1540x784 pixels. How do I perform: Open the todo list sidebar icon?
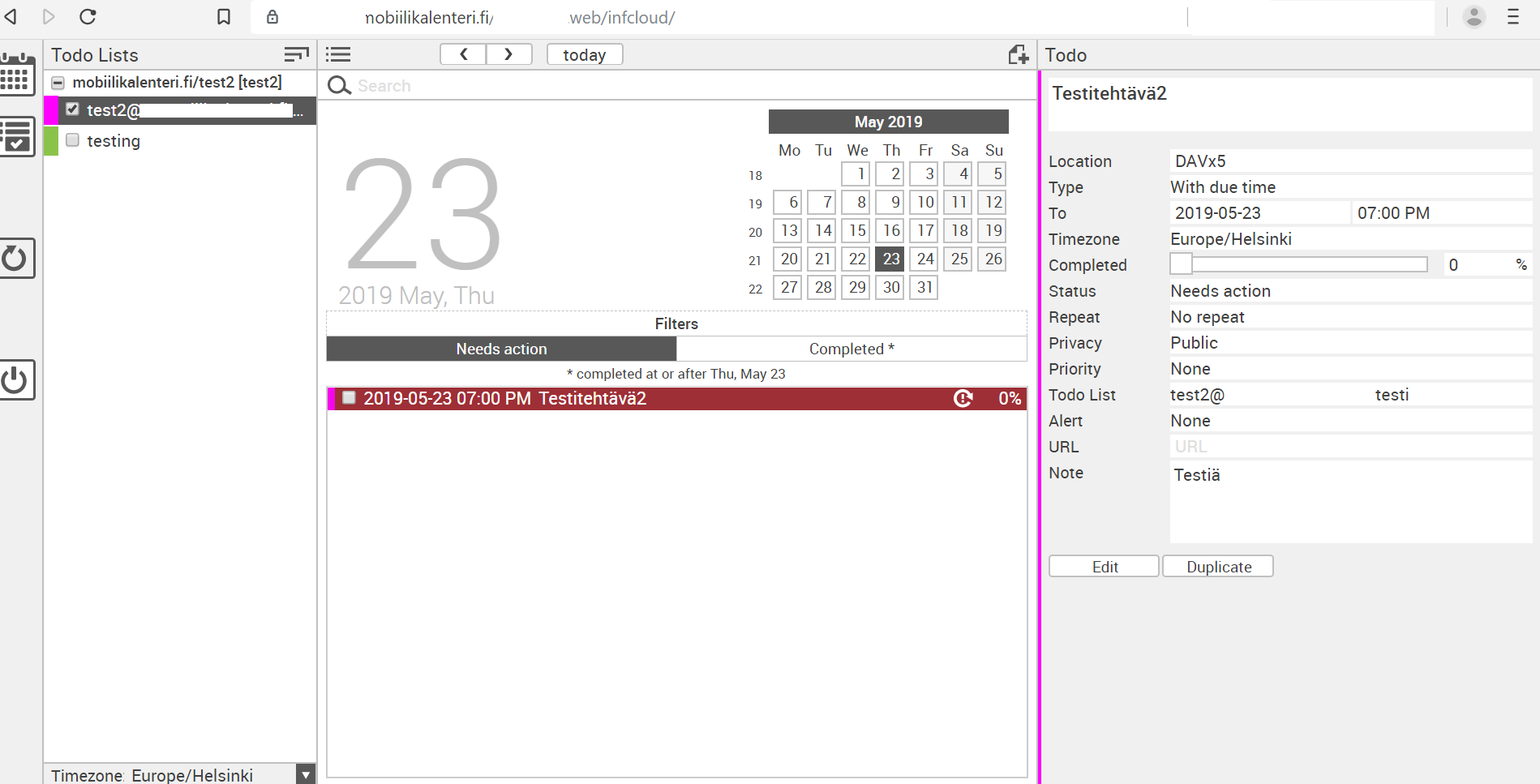click(17, 136)
